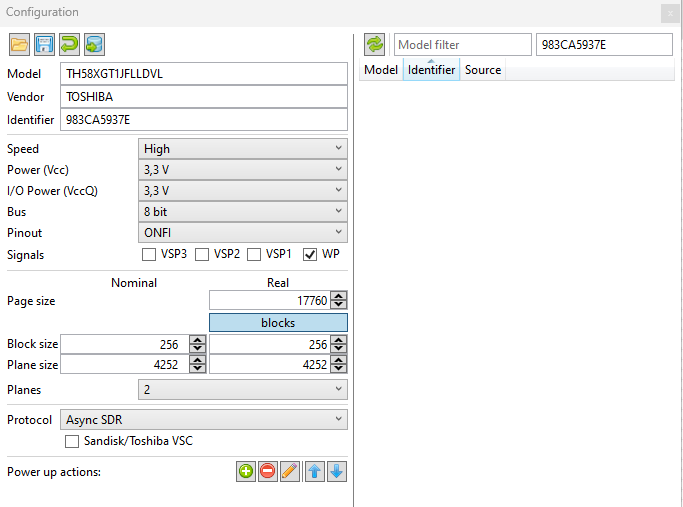Decrease real Plane size value
The height and width of the screenshot is (507, 683).
pyautogui.click(x=338, y=368)
